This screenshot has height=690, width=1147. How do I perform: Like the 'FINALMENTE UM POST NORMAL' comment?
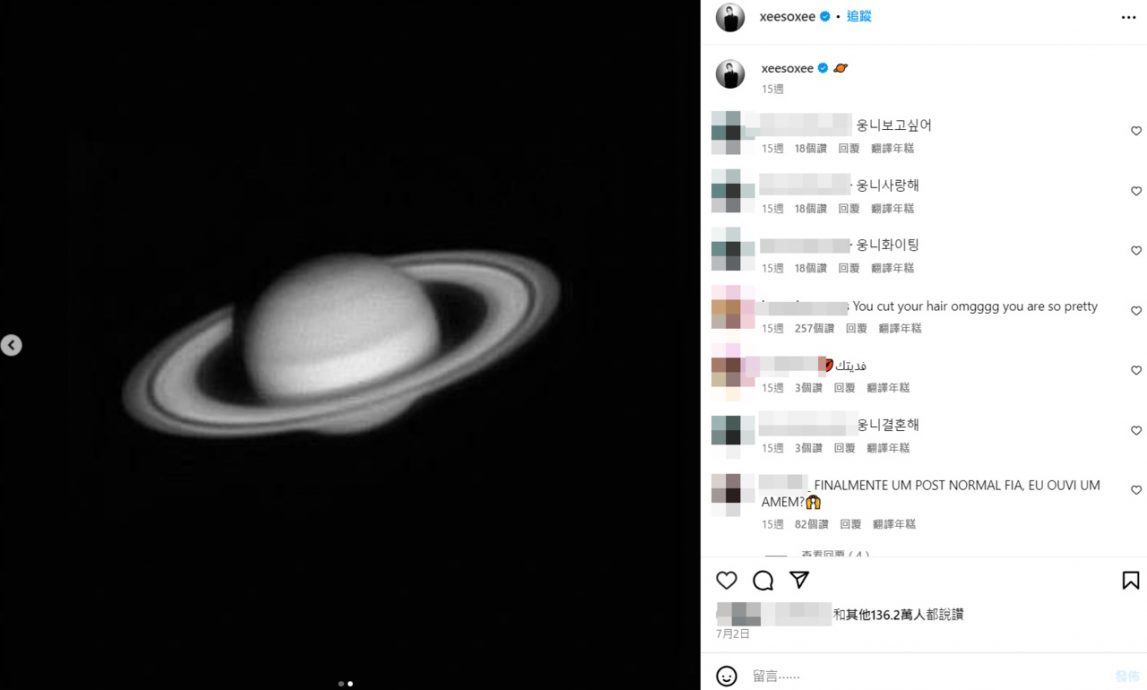(1136, 490)
